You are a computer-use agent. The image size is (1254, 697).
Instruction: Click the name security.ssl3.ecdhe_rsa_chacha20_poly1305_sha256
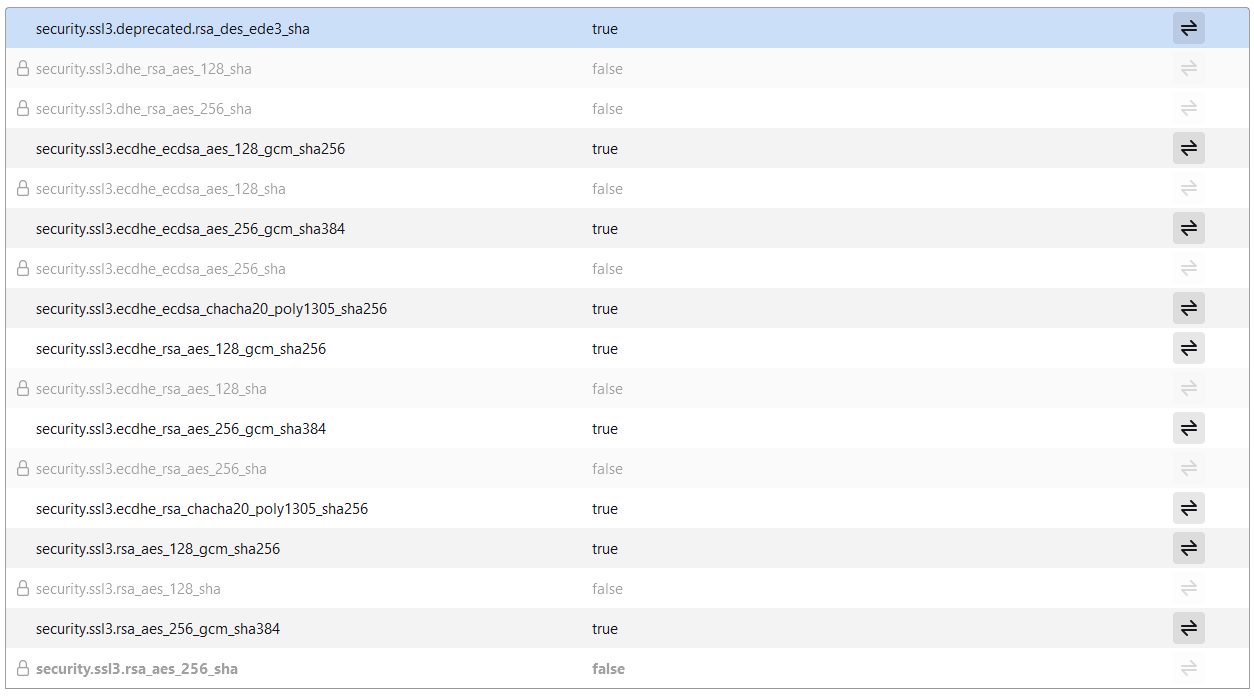click(x=202, y=509)
